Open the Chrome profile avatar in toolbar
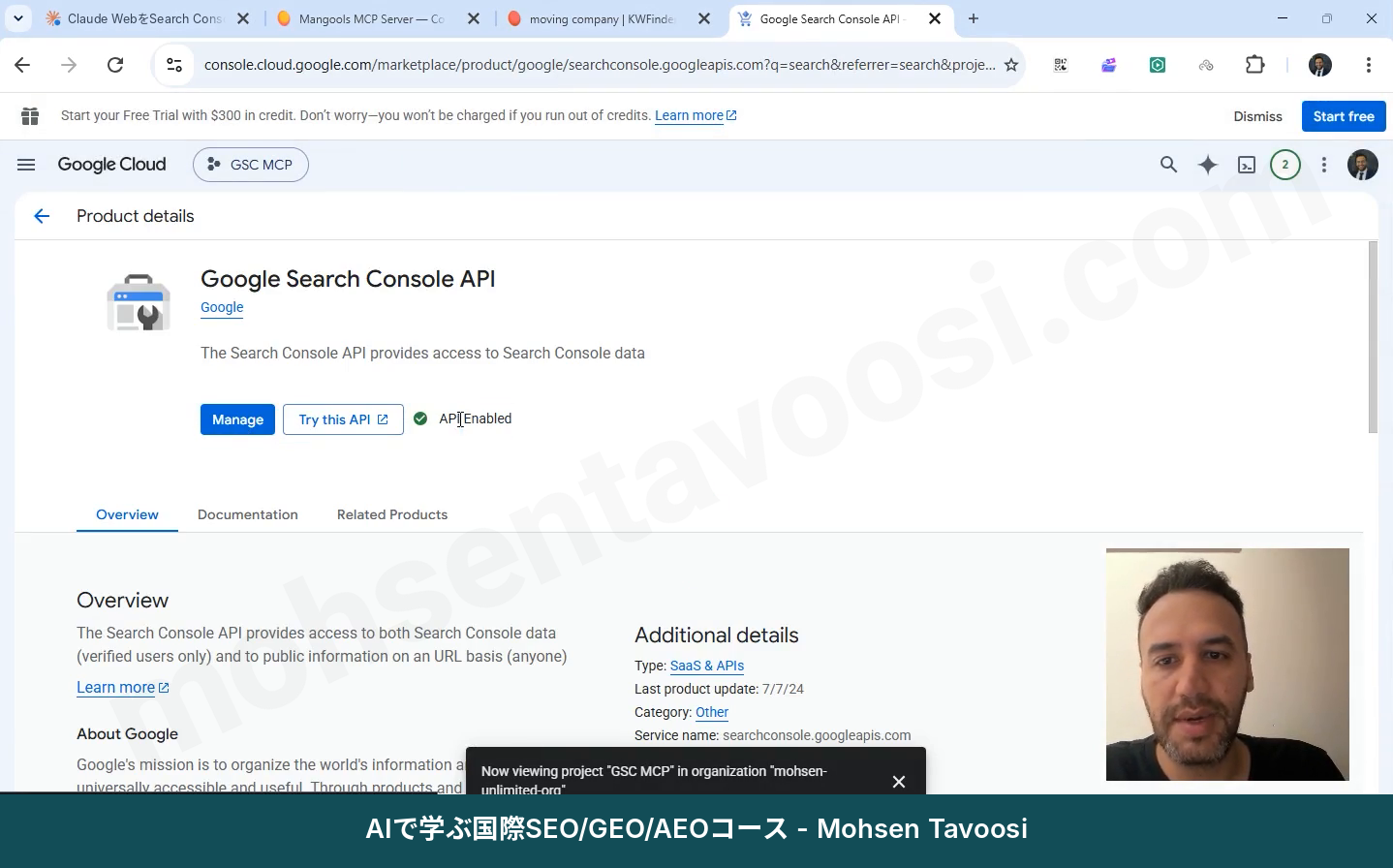Screen dimensions: 1393x868 point(1320,65)
